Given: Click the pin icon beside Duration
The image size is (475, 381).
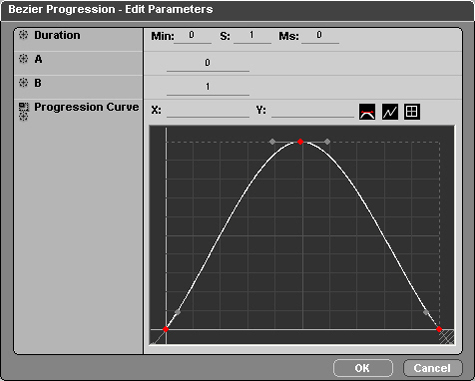Looking at the screenshot, I should (x=23, y=35).
